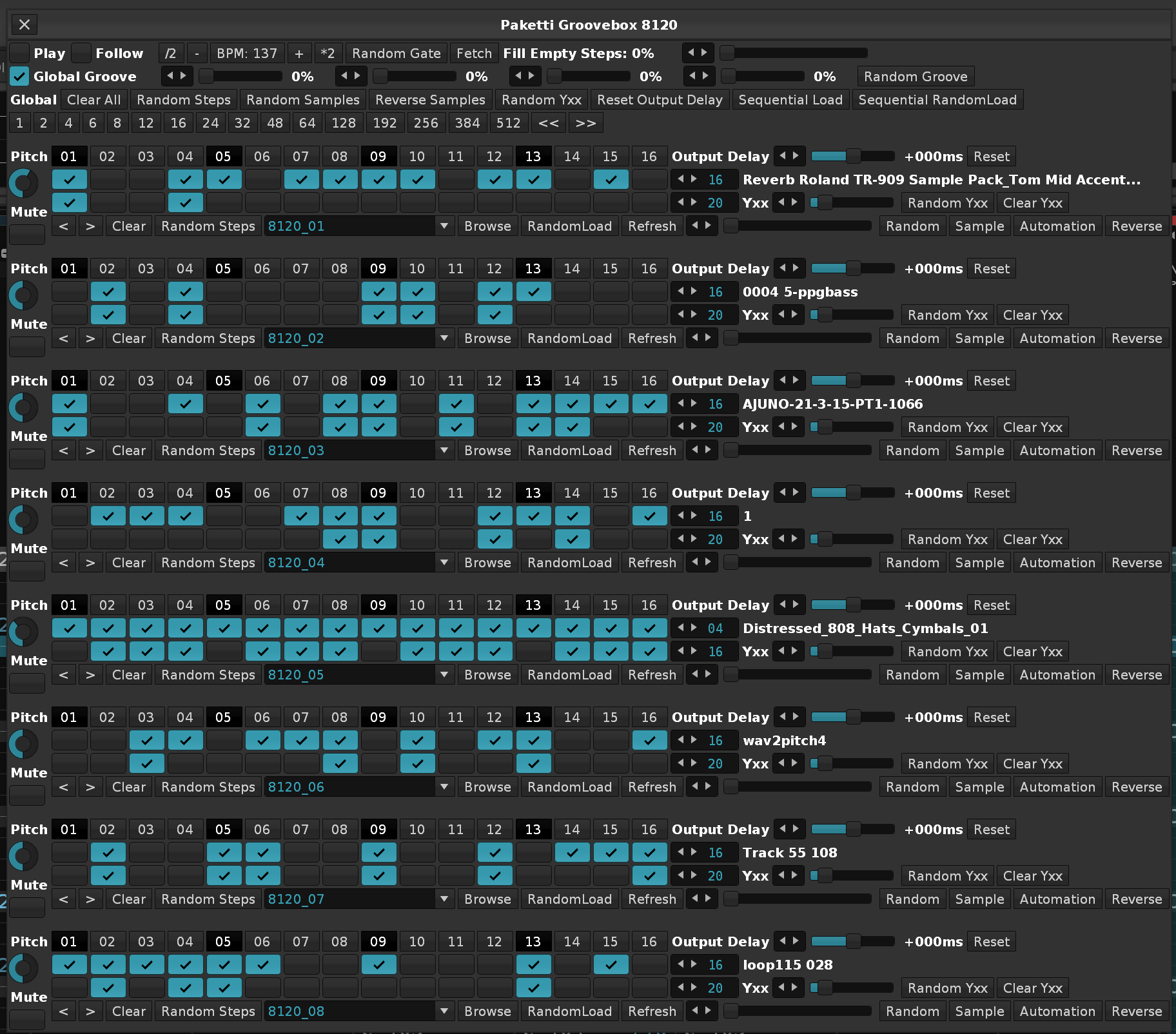This screenshot has width=1176, height=1034.
Task: Toggle the Mute checkbox for the 0004 5-ppgbass row
Action: (27, 346)
